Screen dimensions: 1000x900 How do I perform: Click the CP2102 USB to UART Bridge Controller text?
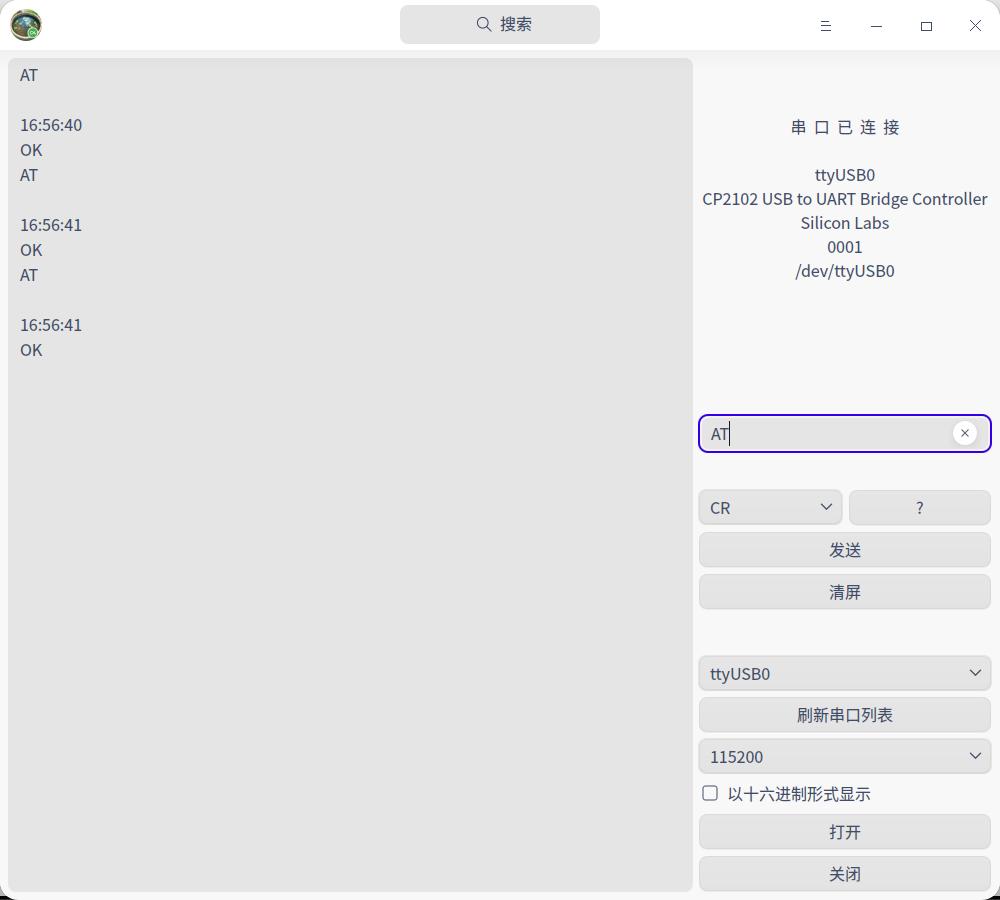(844, 199)
